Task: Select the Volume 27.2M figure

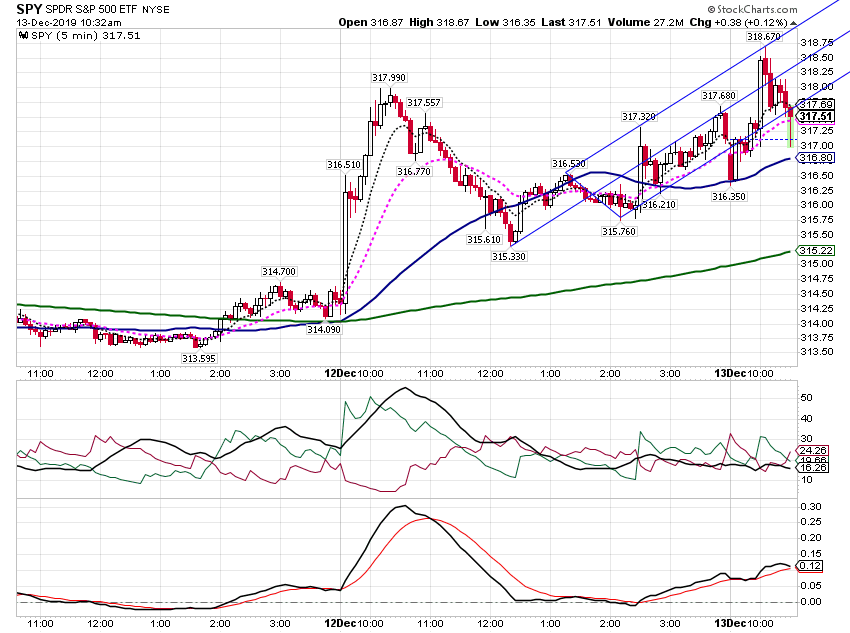Action: [646, 23]
